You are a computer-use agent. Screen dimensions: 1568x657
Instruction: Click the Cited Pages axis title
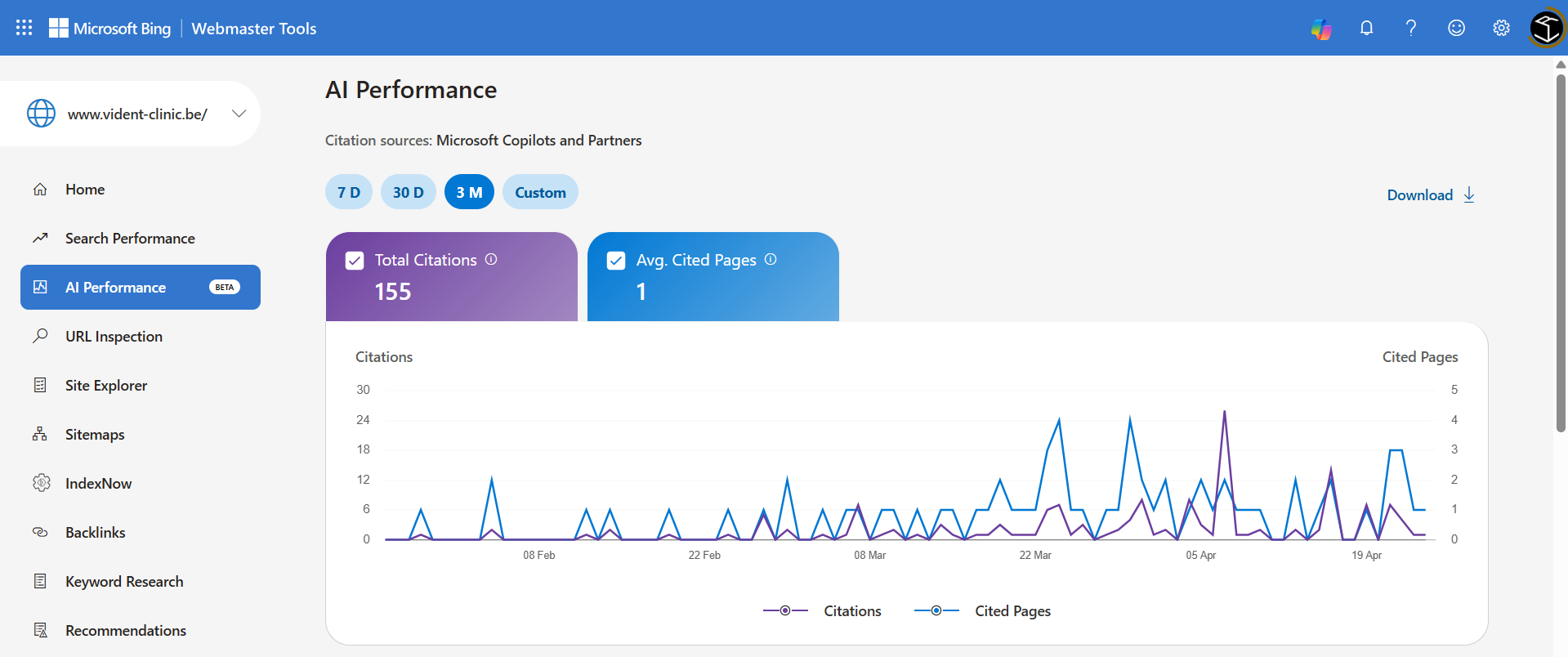(x=1420, y=357)
